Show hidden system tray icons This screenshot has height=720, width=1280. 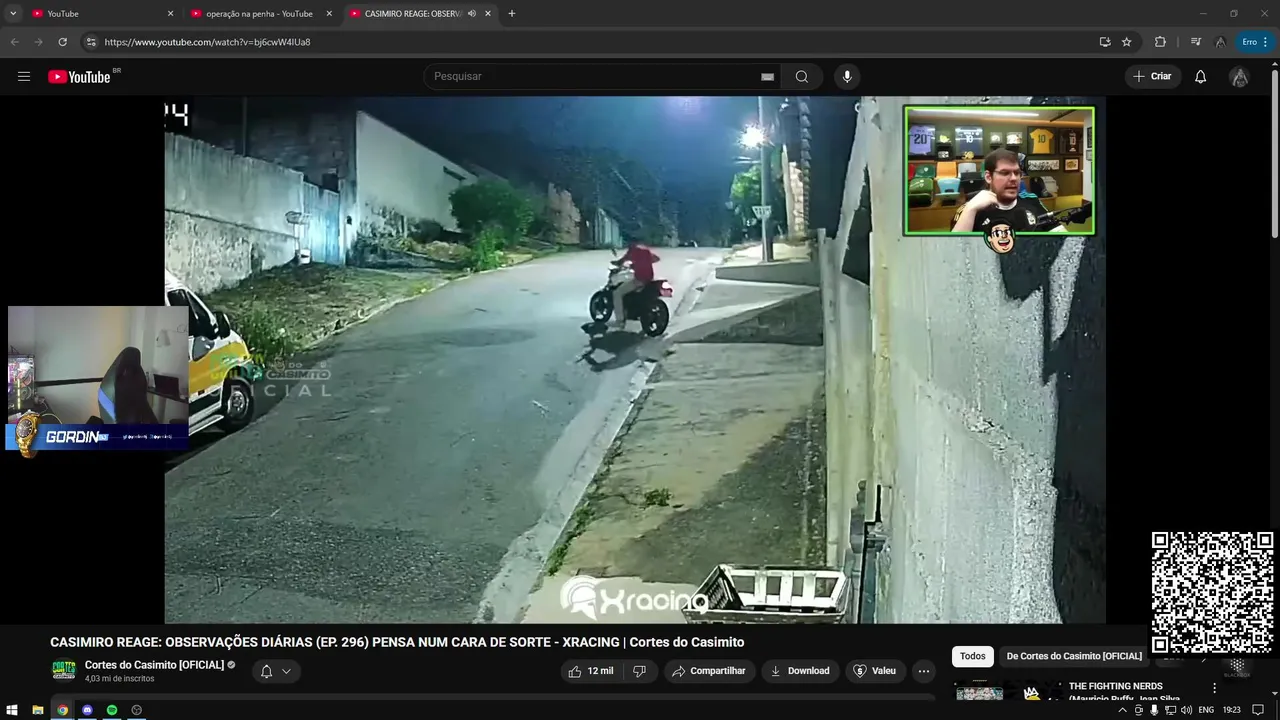click(1122, 710)
